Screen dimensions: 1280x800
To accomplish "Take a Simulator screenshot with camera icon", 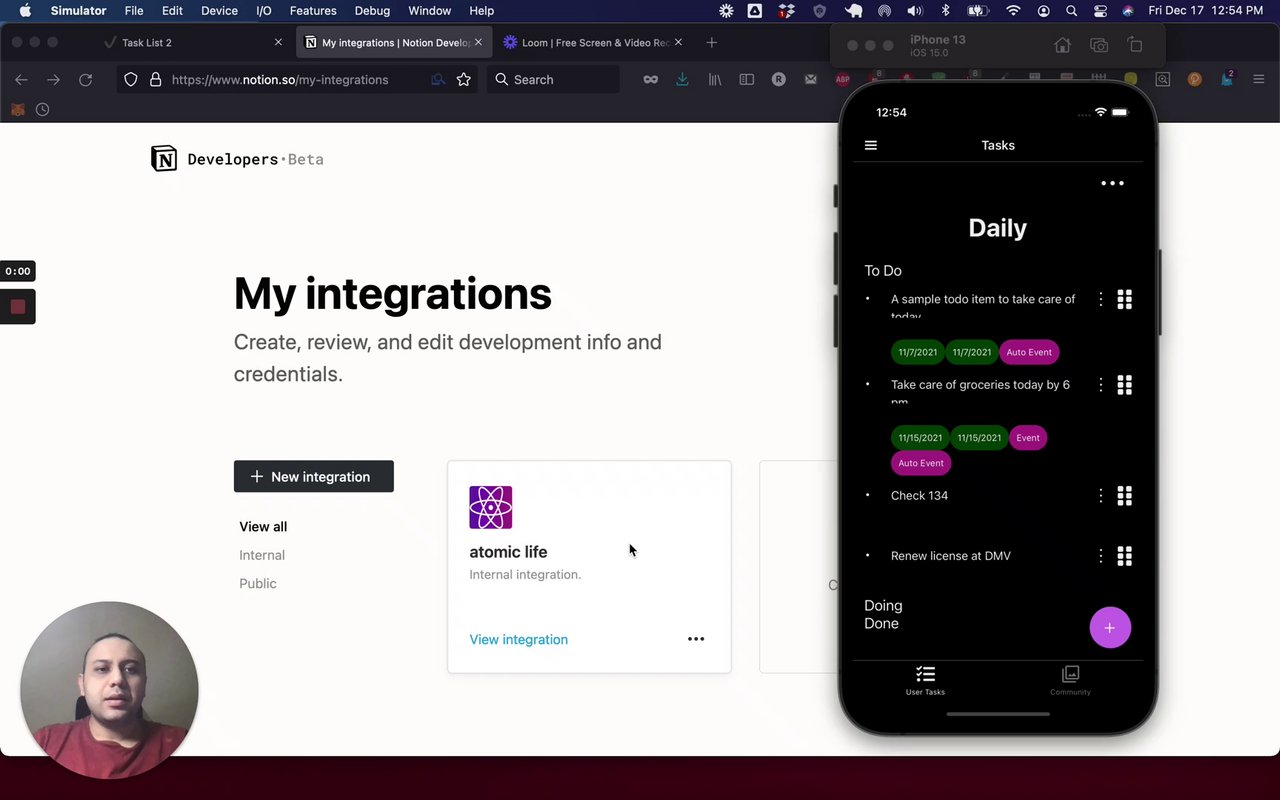I will pos(1099,45).
